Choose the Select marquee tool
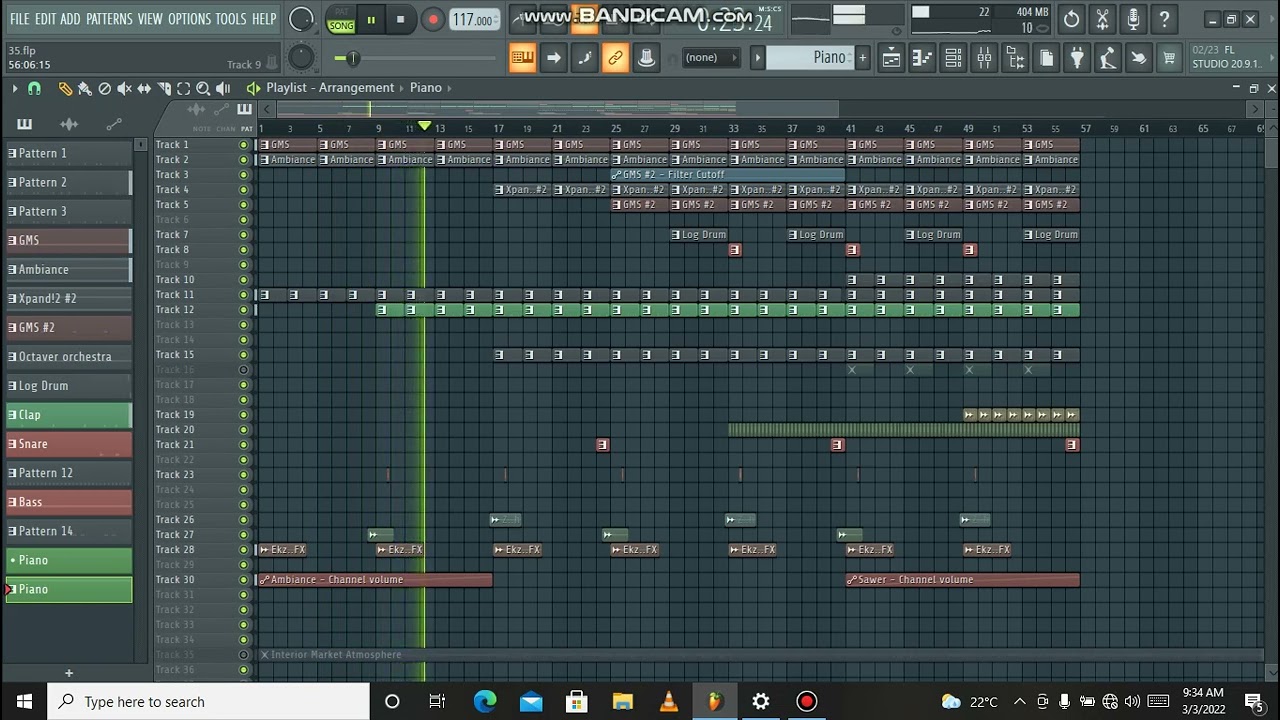 point(183,89)
